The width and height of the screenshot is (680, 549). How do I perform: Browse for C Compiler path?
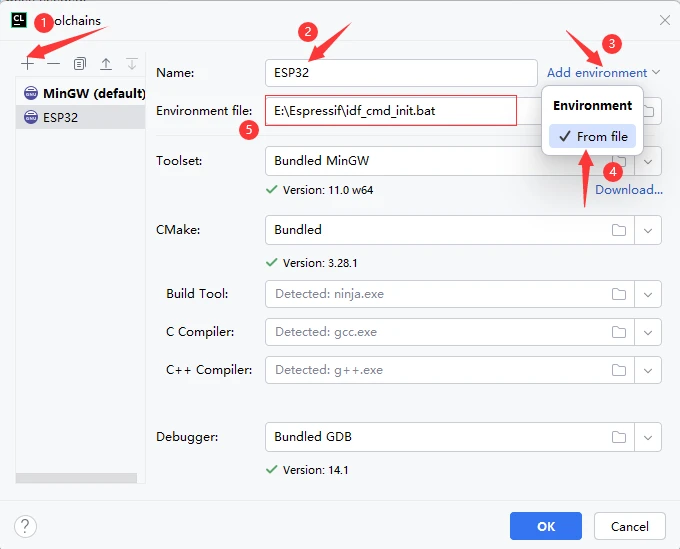point(619,332)
